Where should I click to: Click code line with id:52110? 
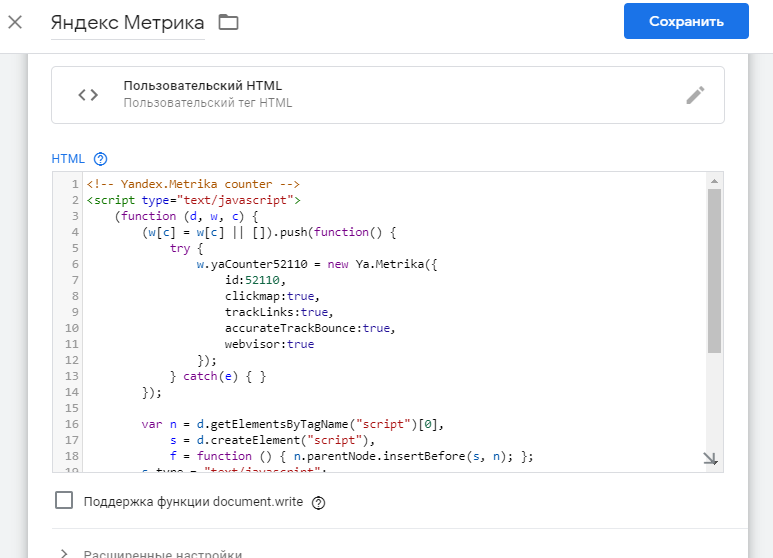point(255,280)
